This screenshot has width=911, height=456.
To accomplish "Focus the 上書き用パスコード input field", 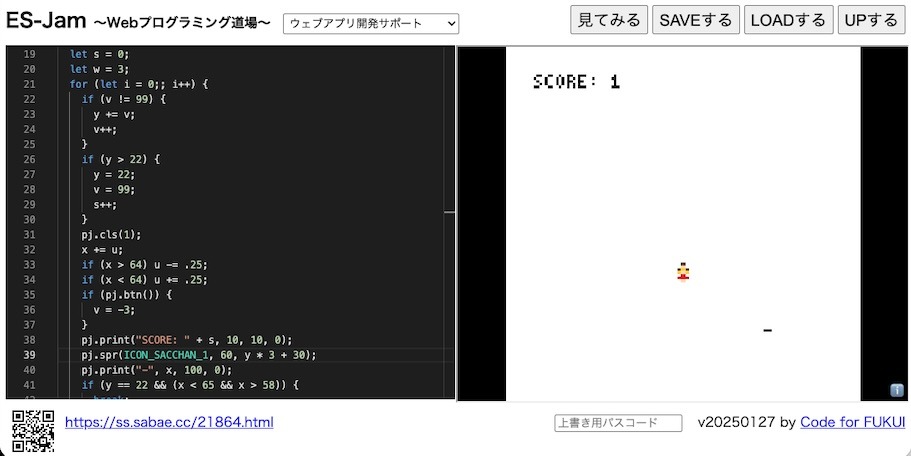I will pyautogui.click(x=618, y=423).
